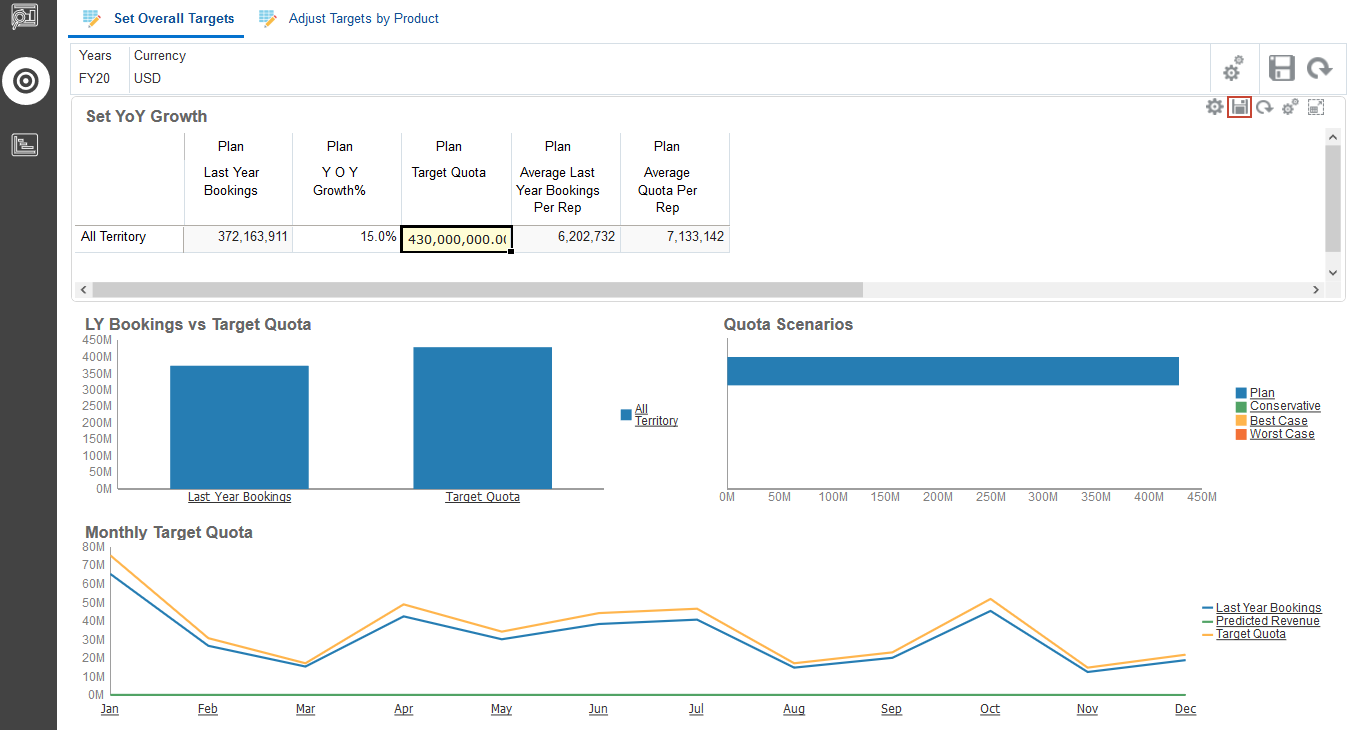Click the Last Year Bookings bar chart axis label
This screenshot has width=1347, height=730.
point(239,497)
